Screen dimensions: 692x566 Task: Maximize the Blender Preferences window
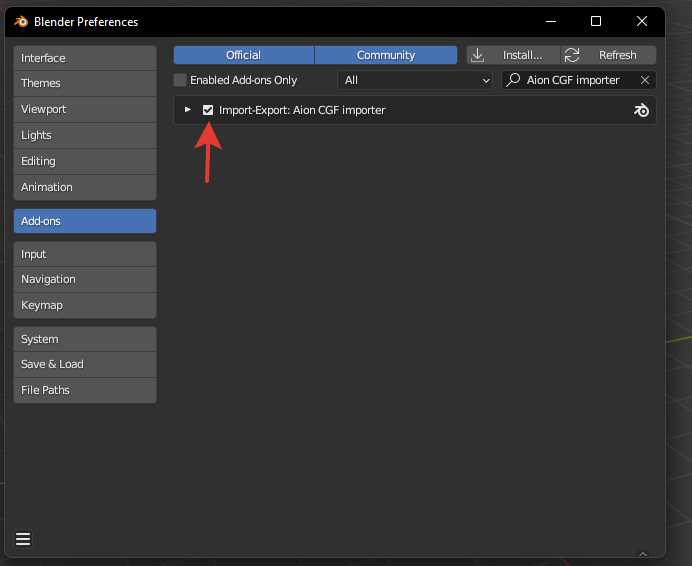click(596, 21)
